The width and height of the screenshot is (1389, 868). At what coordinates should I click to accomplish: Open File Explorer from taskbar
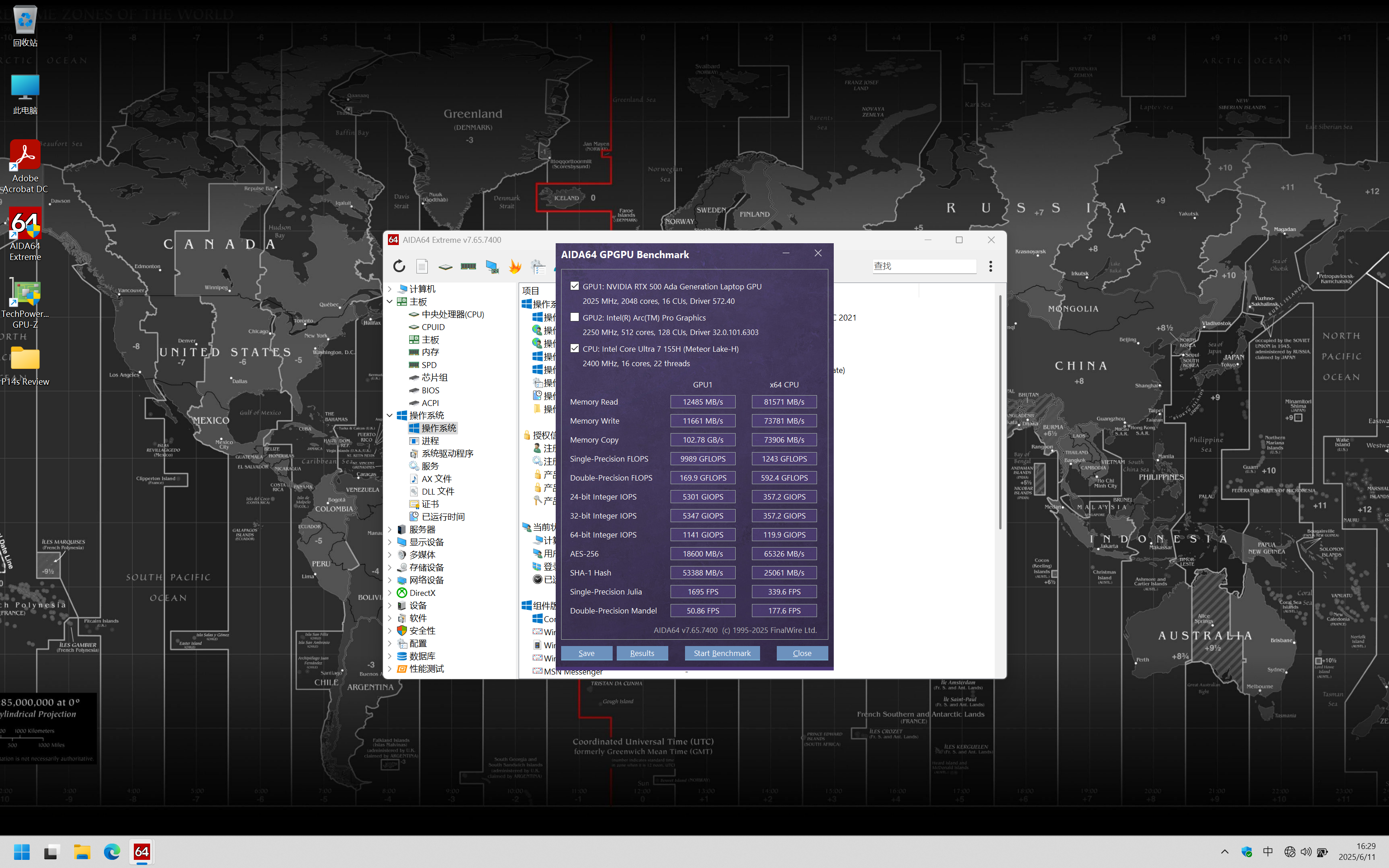point(82,852)
